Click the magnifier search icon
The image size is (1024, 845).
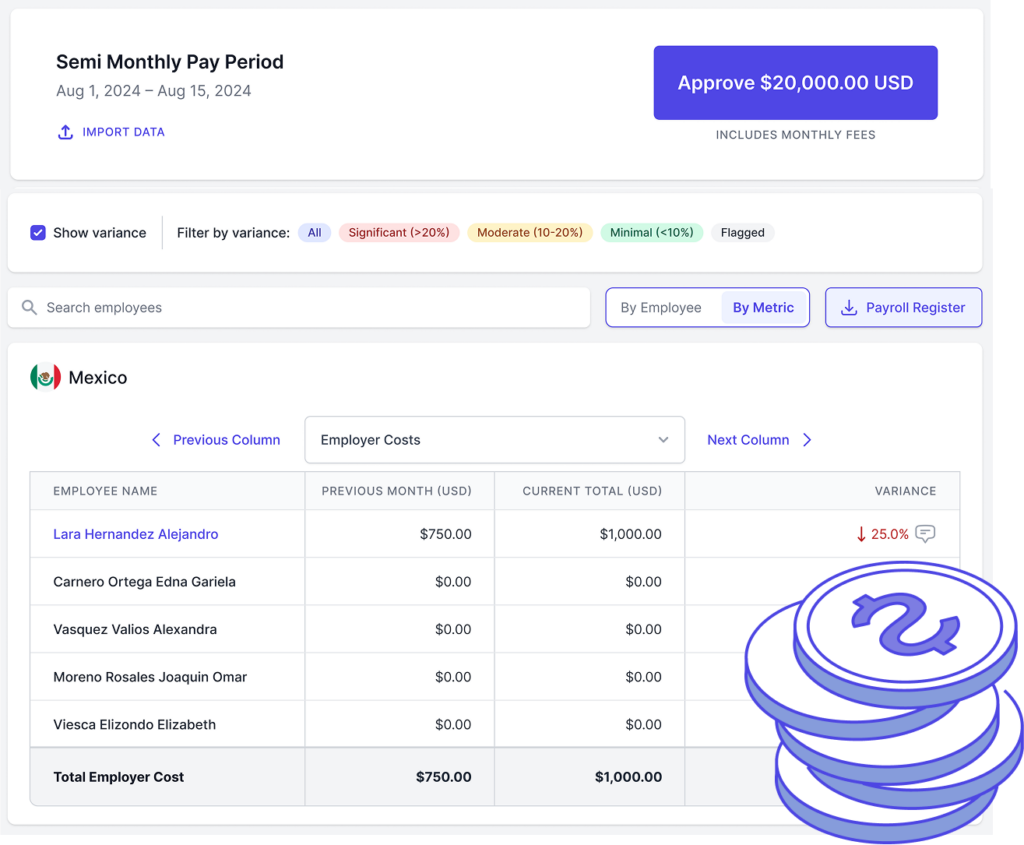30,308
